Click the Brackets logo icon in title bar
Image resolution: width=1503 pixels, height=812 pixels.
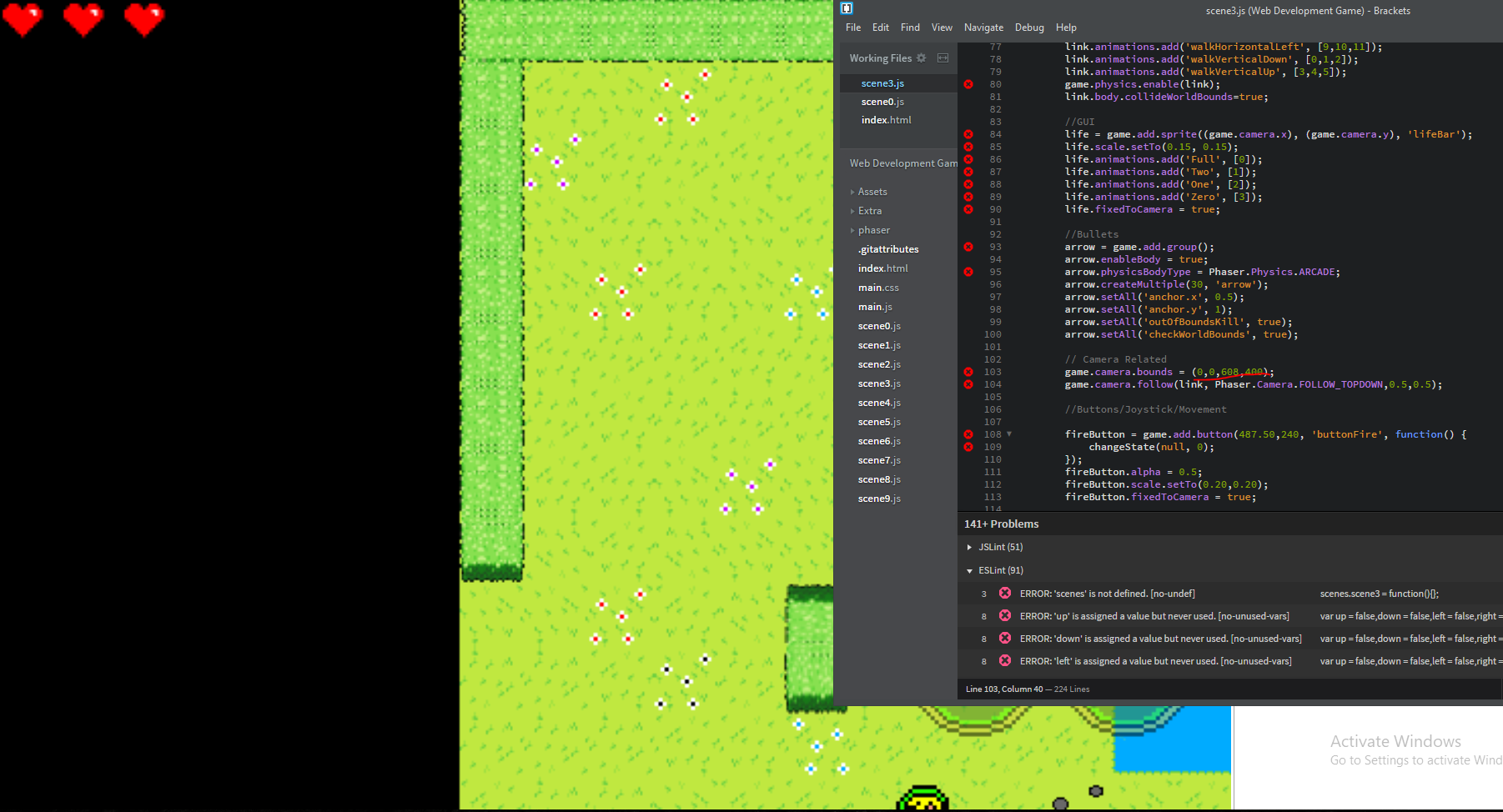pyautogui.click(x=847, y=8)
